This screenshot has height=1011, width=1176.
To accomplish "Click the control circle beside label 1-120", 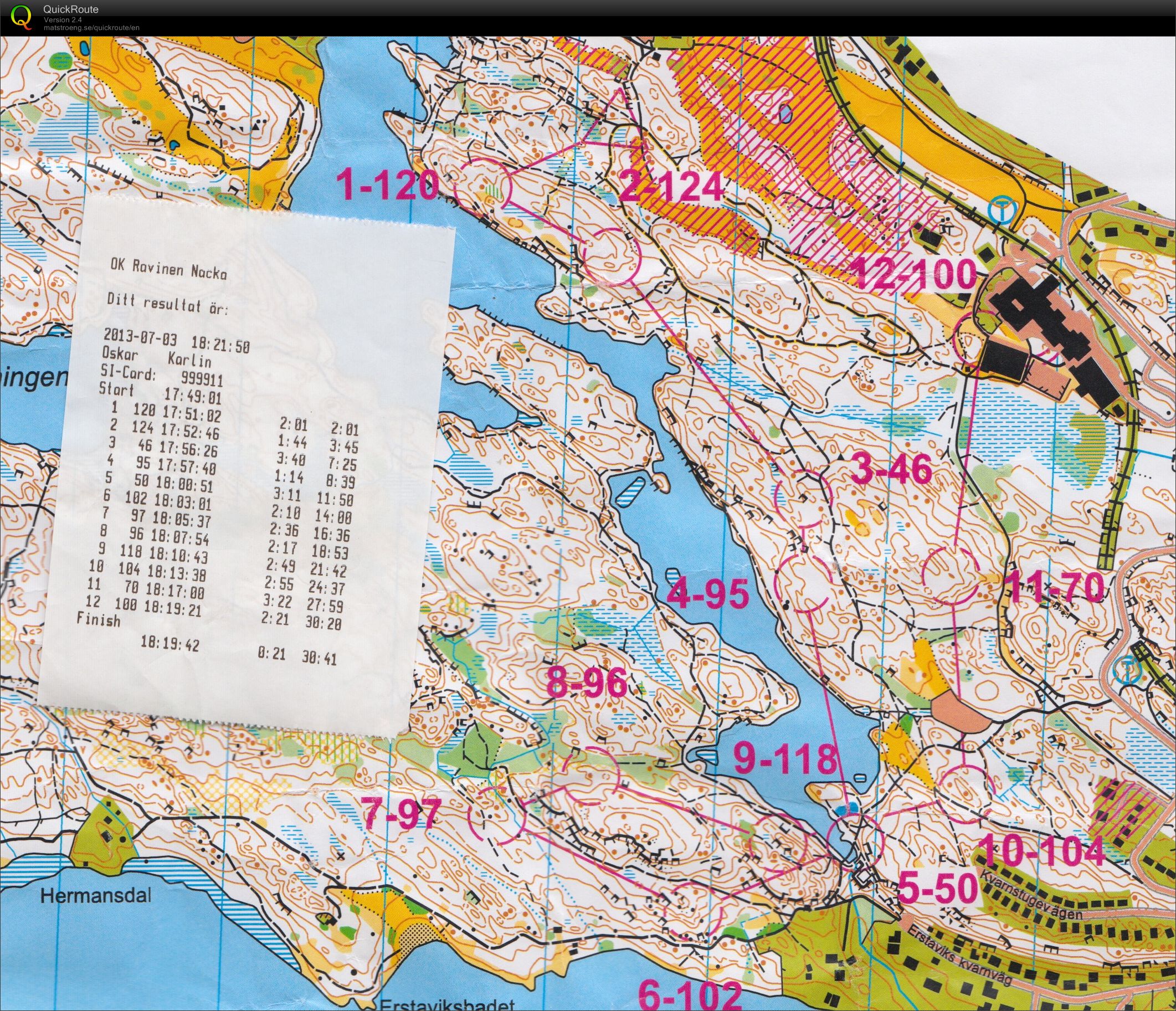I will pyautogui.click(x=483, y=186).
